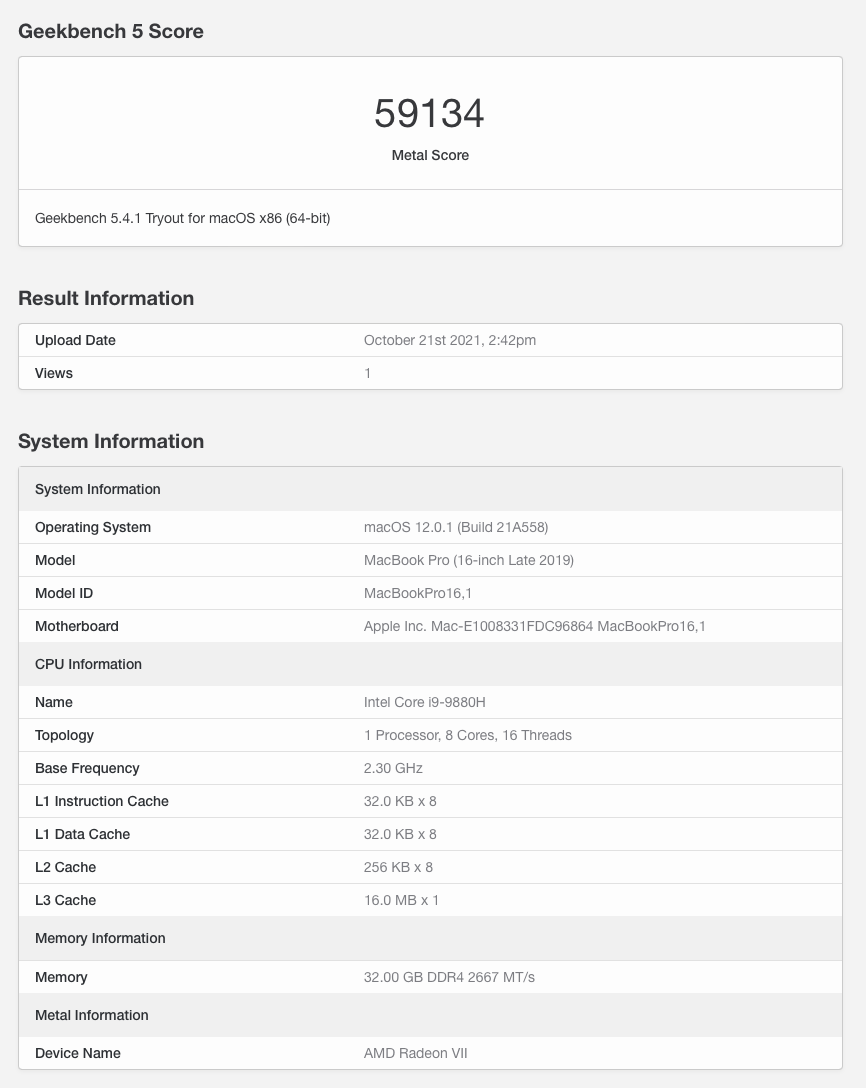
Task: Click 'MacBook Pro (16-inch Late 2019)' value
Action: pos(468,560)
